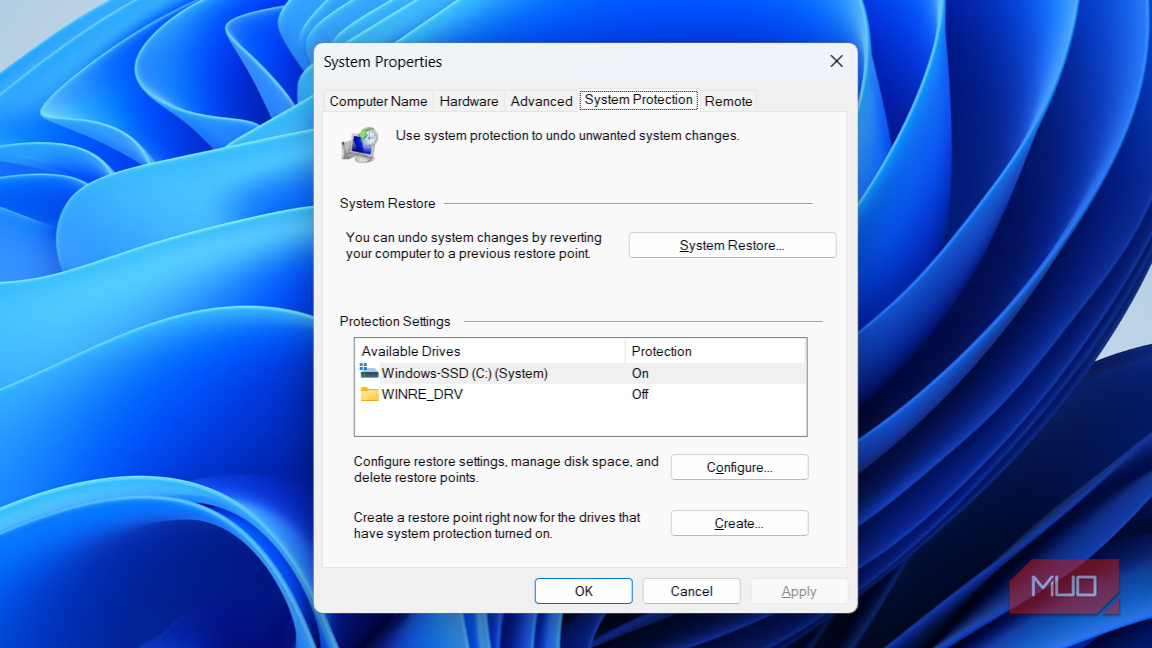Click the WINRE_DRV folder icon

pyautogui.click(x=369, y=395)
